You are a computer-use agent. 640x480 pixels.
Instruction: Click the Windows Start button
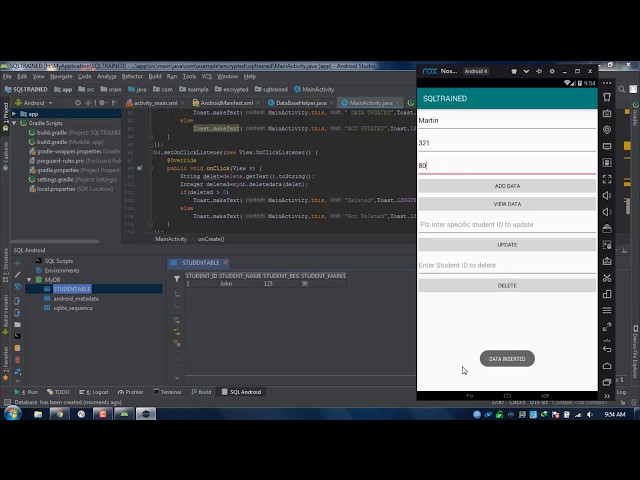coord(12,414)
